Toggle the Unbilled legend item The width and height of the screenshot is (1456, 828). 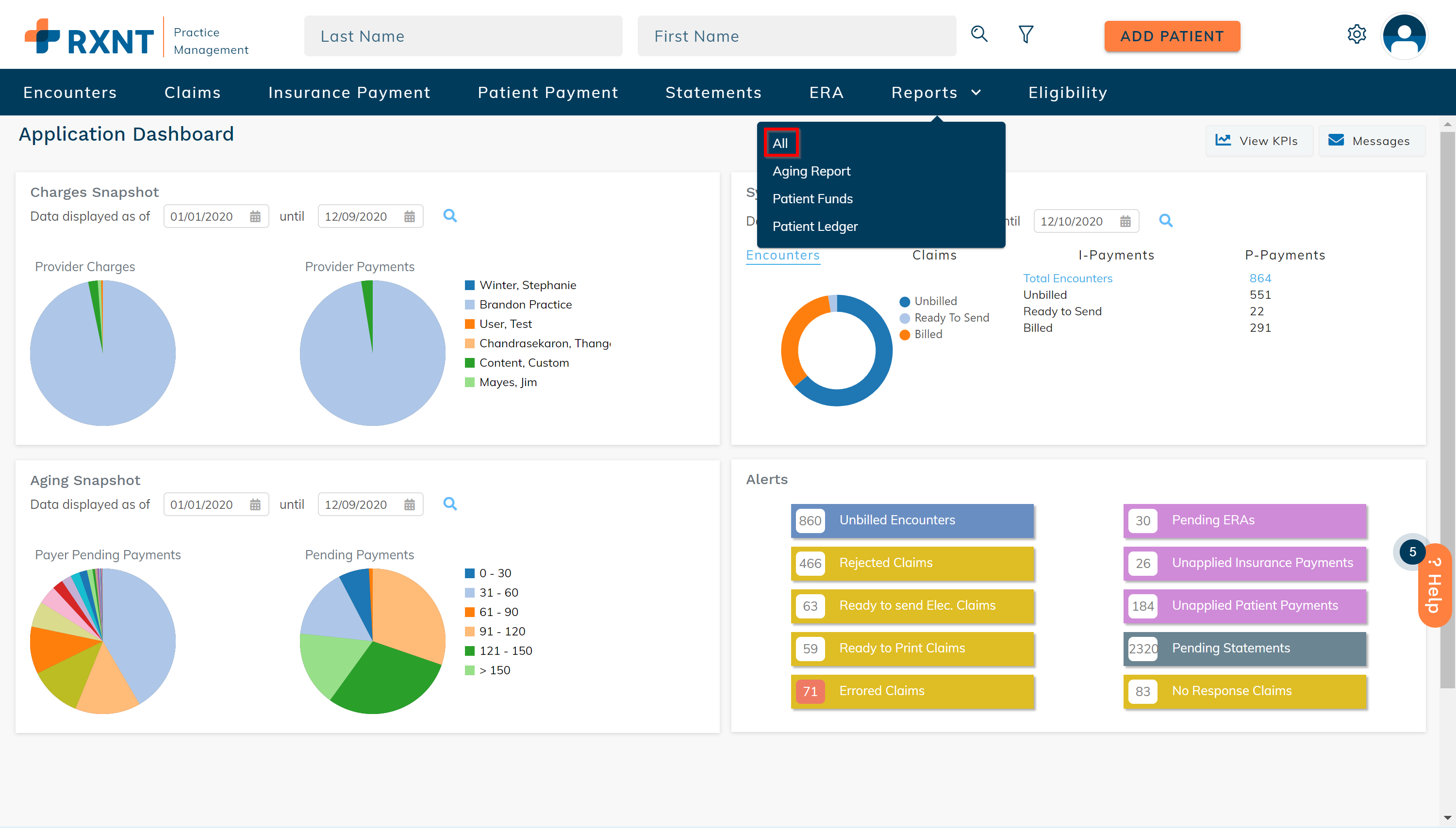[x=935, y=301]
